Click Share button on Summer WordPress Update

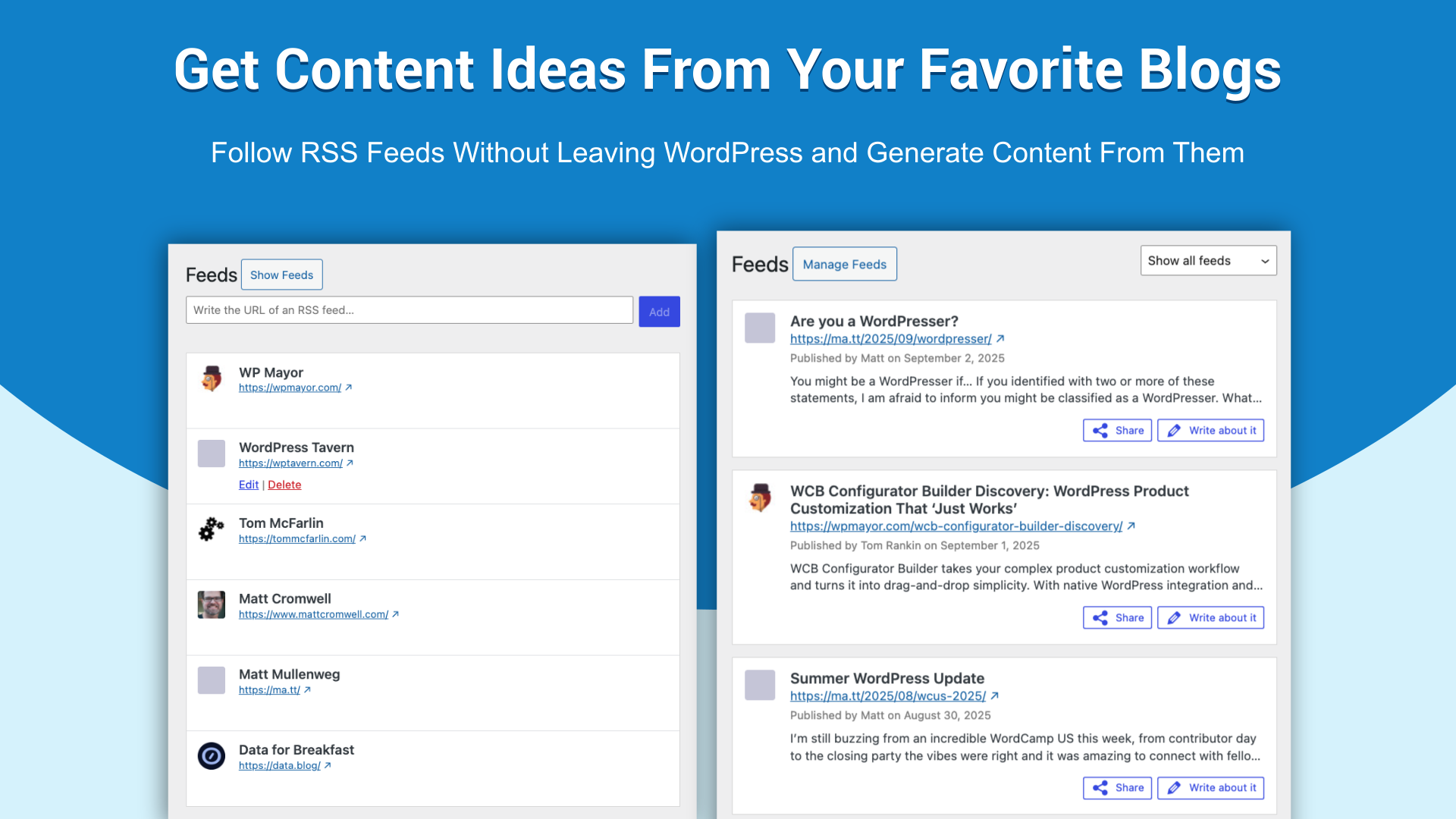[1117, 788]
